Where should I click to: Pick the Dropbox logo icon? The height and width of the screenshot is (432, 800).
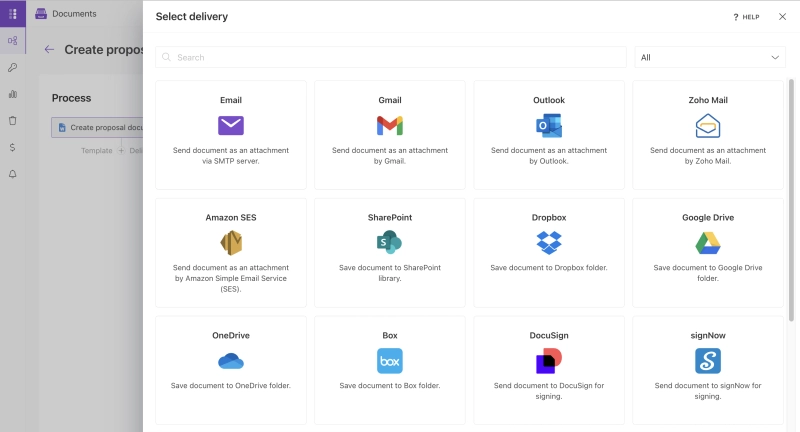pyautogui.click(x=549, y=243)
